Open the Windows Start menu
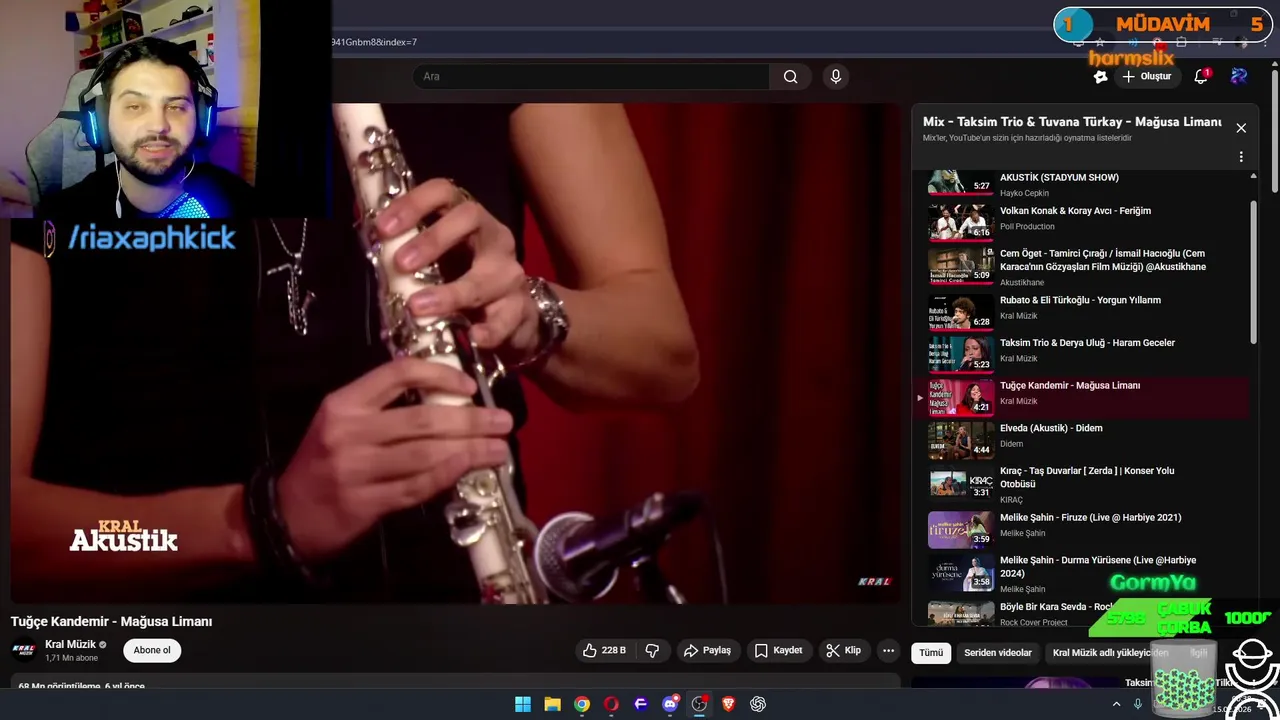 [x=522, y=704]
